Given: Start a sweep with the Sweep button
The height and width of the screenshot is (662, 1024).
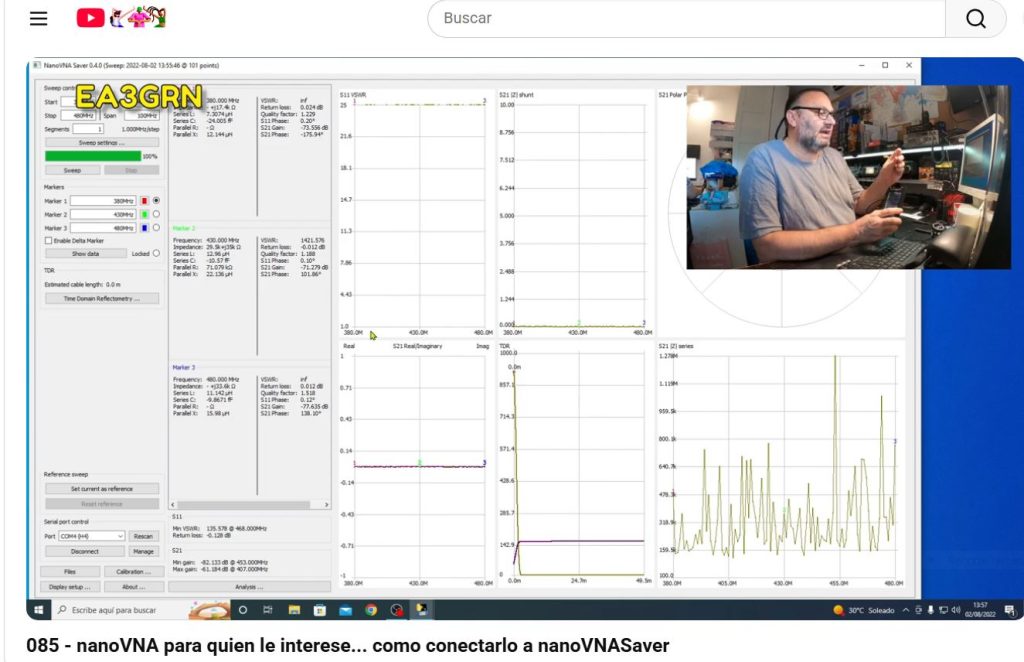Looking at the screenshot, I should click(x=72, y=170).
